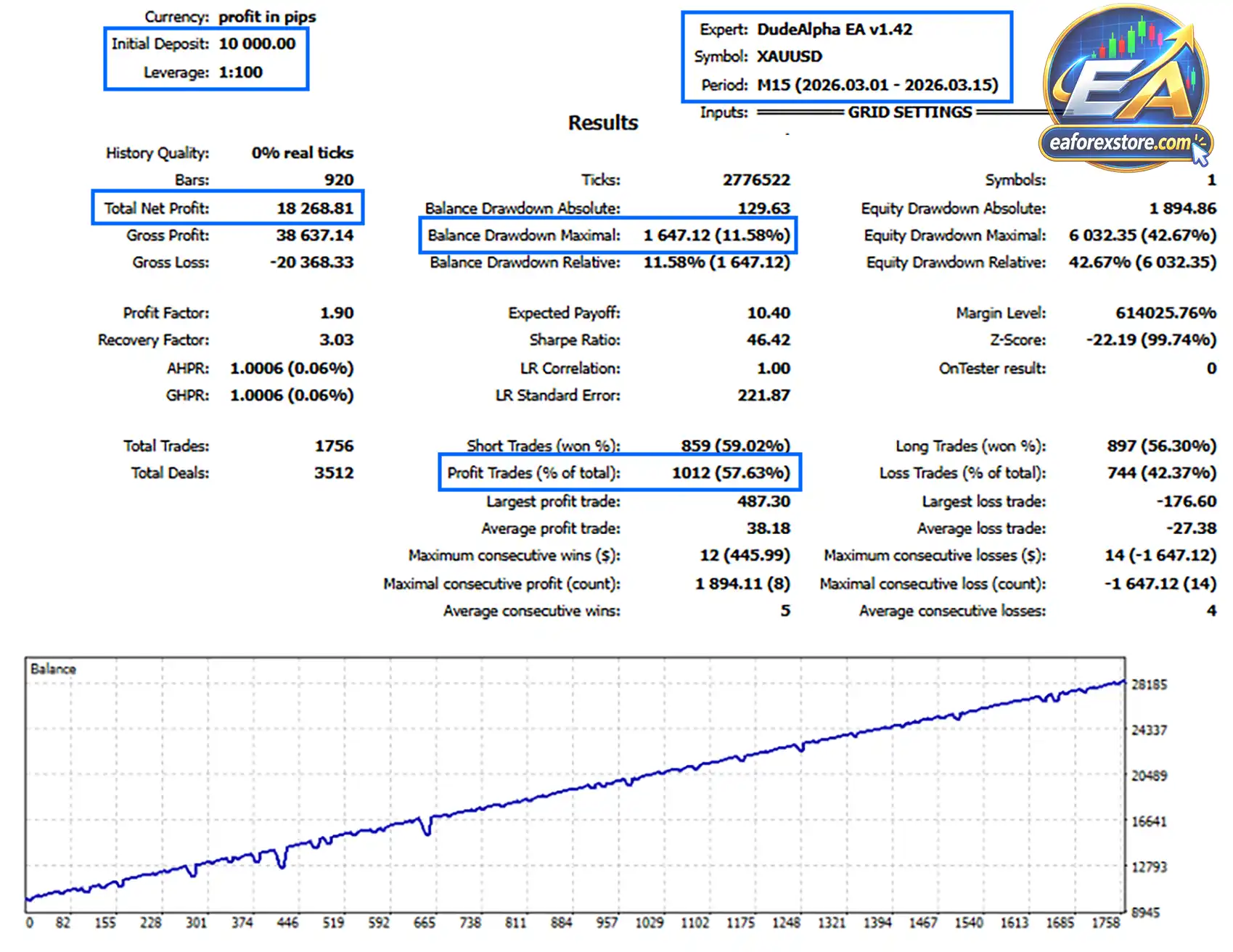Click the OnTester result value '0'
Viewport: 1233px width, 952px height.
point(1212,369)
